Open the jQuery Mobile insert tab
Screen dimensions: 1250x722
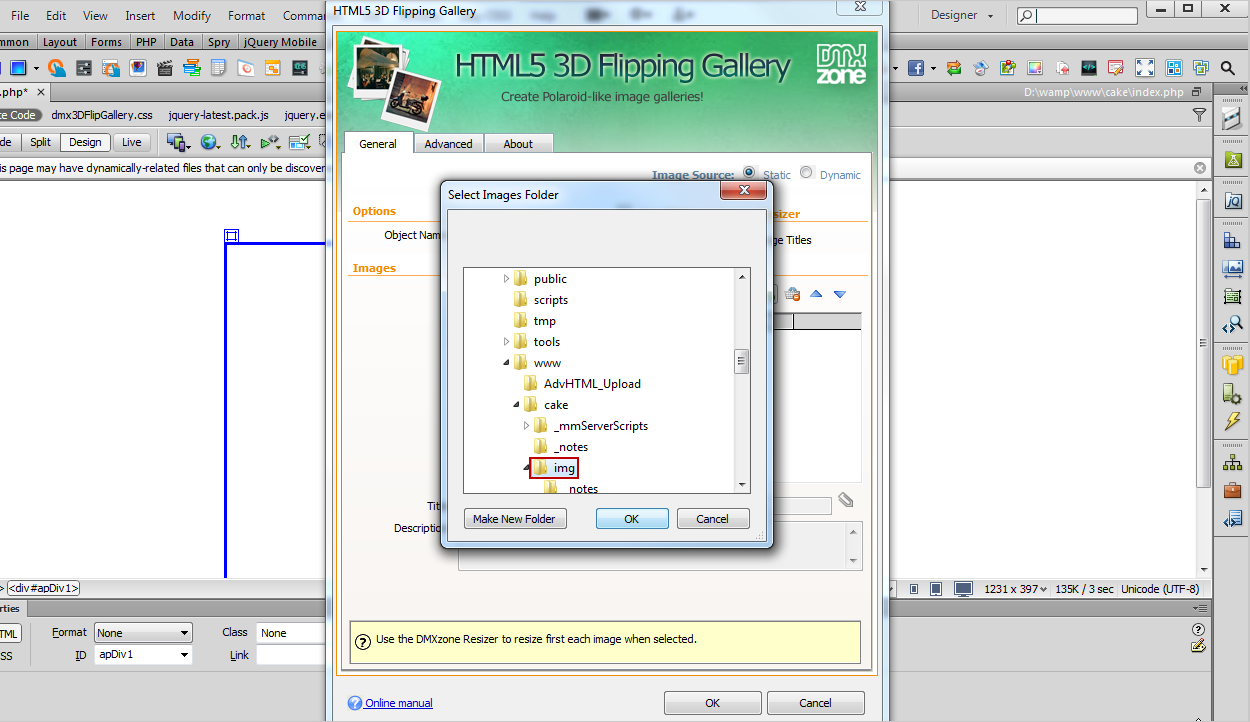279,42
